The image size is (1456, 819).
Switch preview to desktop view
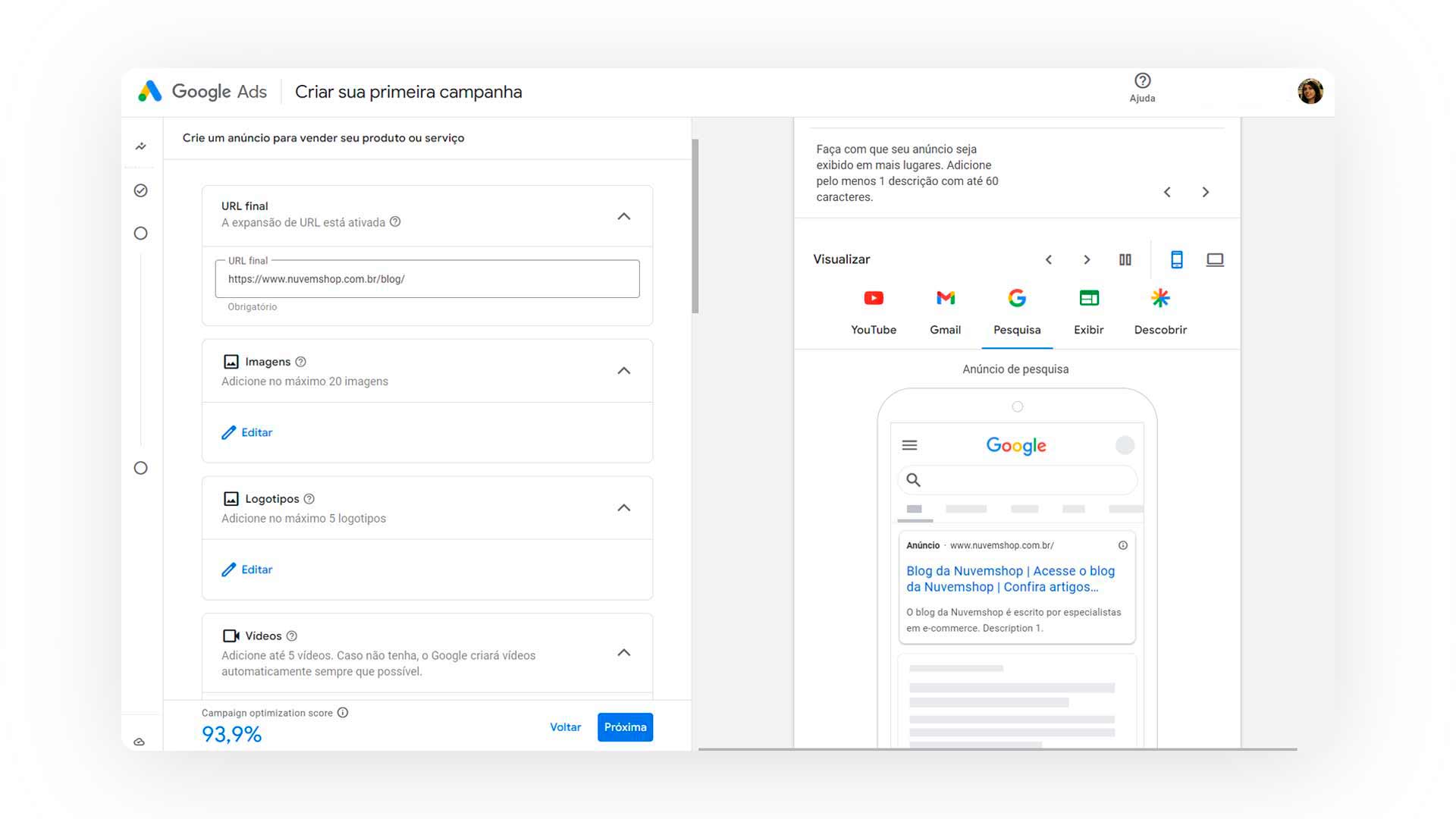[1215, 259]
